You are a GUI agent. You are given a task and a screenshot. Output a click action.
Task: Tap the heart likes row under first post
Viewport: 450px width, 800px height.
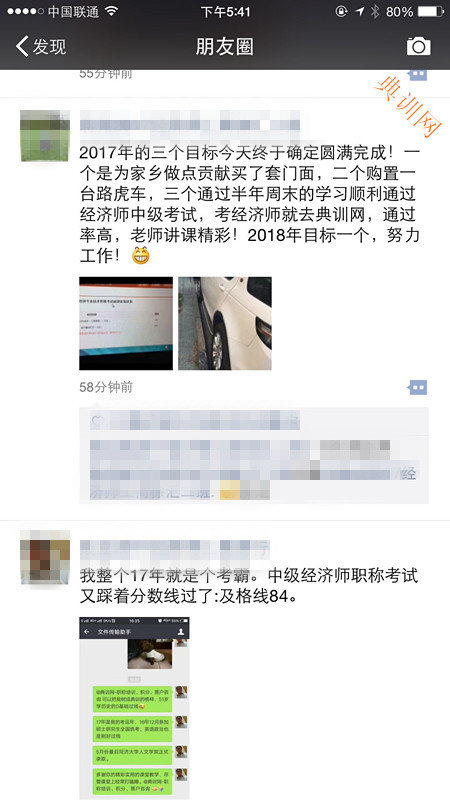194,421
